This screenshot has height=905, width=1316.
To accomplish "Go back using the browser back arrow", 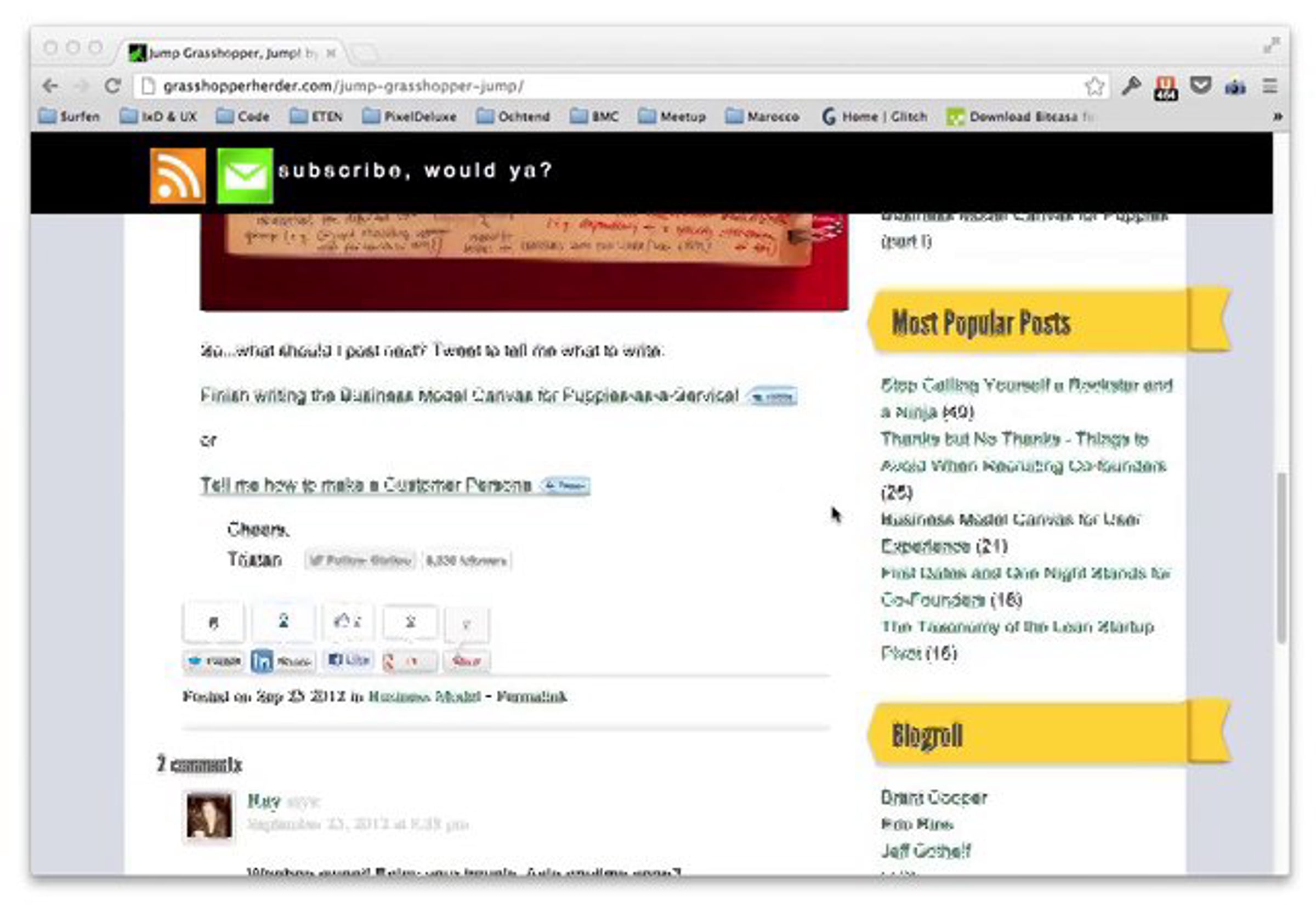I will pyautogui.click(x=50, y=86).
